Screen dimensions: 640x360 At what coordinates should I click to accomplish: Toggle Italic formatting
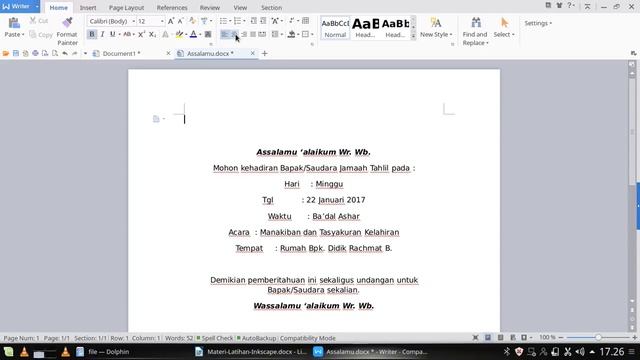(102, 34)
